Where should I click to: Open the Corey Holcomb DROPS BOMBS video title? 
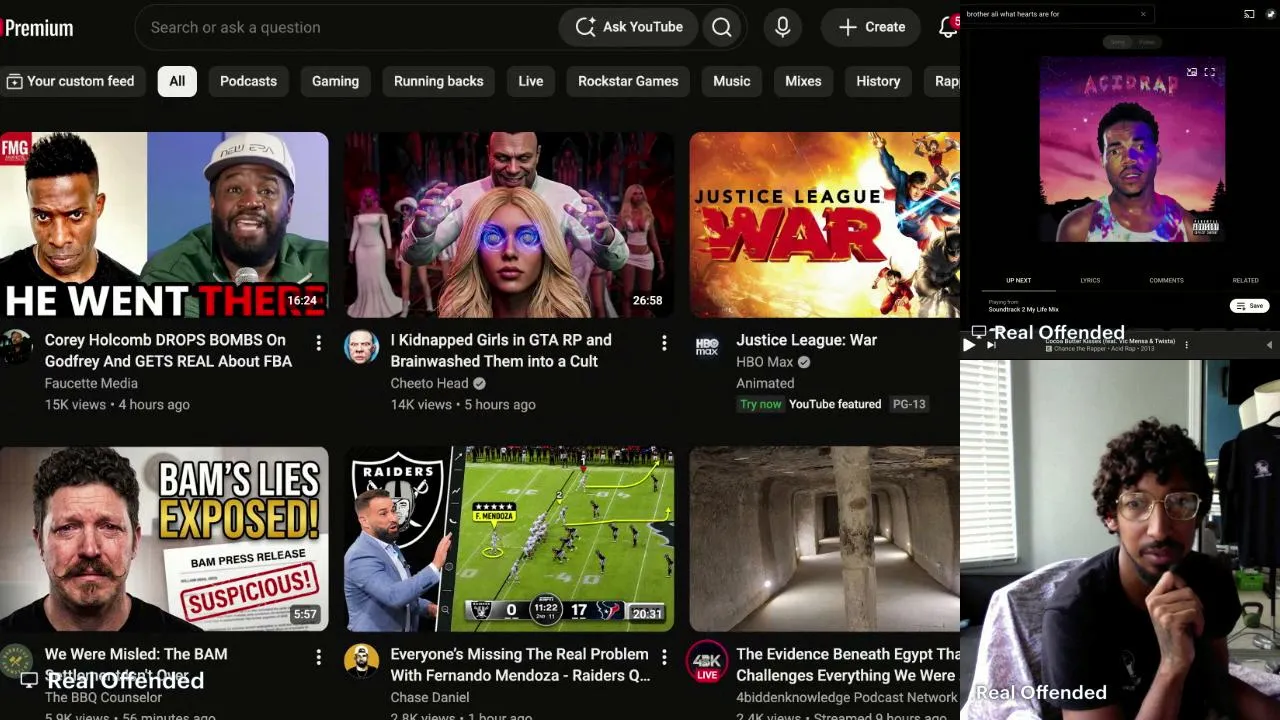pyautogui.click(x=168, y=350)
